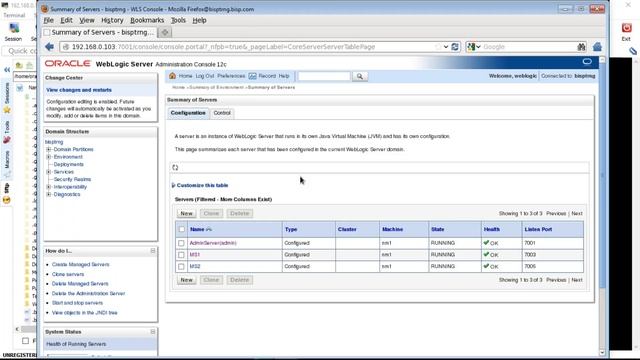Expand the Interoperability tree node
640x360 pixels.
tap(49, 187)
